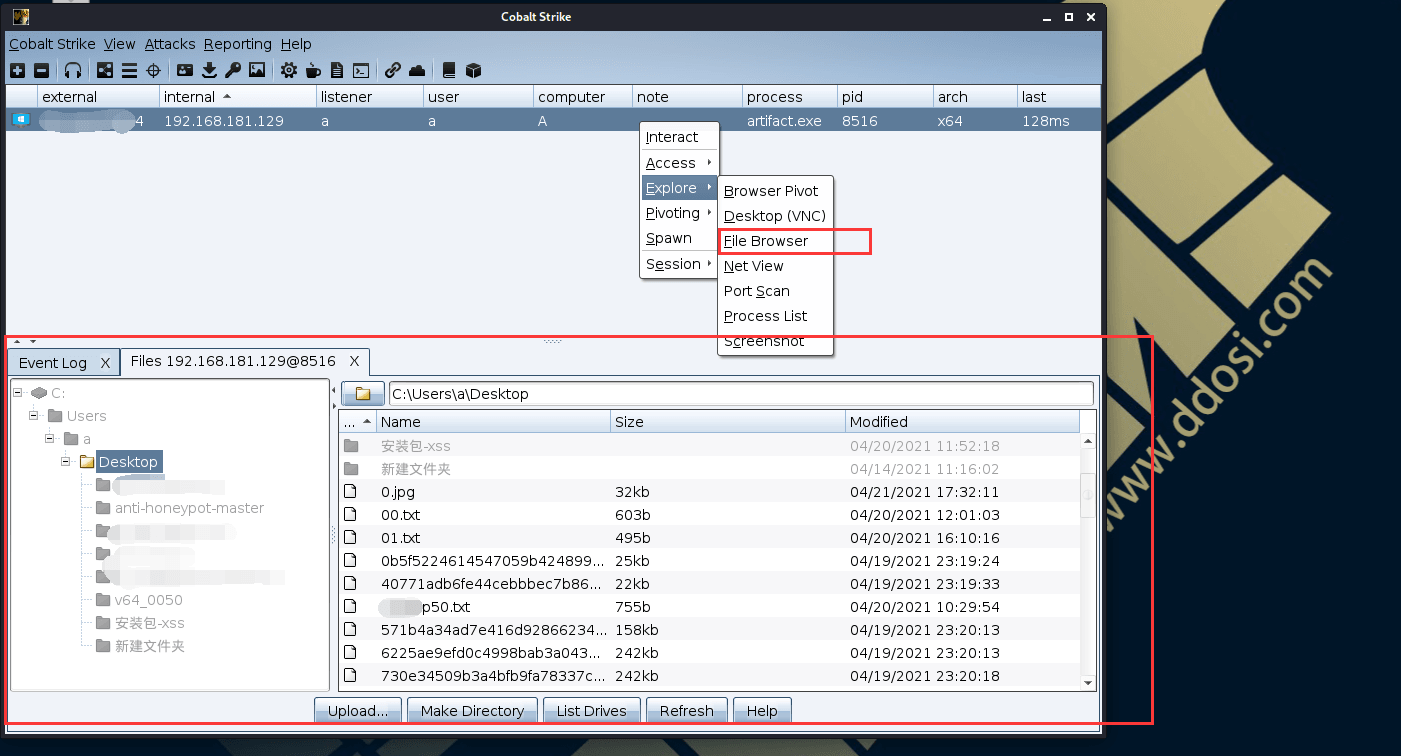Viewport: 1401px width, 756px height.
Task: Select Process List option
Action: click(776, 316)
